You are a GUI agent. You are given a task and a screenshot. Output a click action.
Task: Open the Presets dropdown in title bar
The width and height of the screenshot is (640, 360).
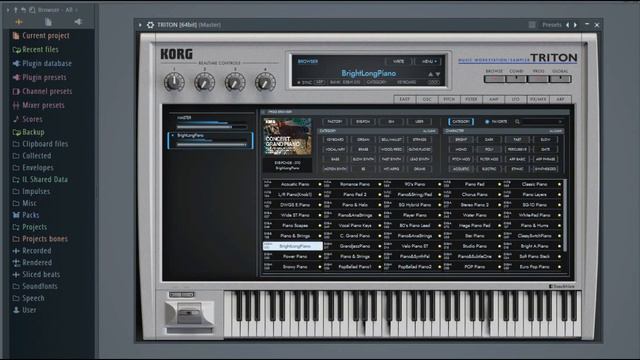[552, 25]
